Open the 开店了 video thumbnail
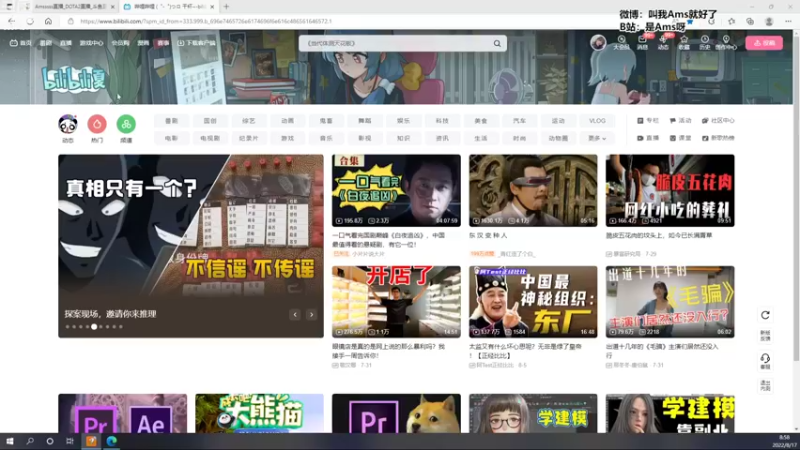 [x=396, y=302]
